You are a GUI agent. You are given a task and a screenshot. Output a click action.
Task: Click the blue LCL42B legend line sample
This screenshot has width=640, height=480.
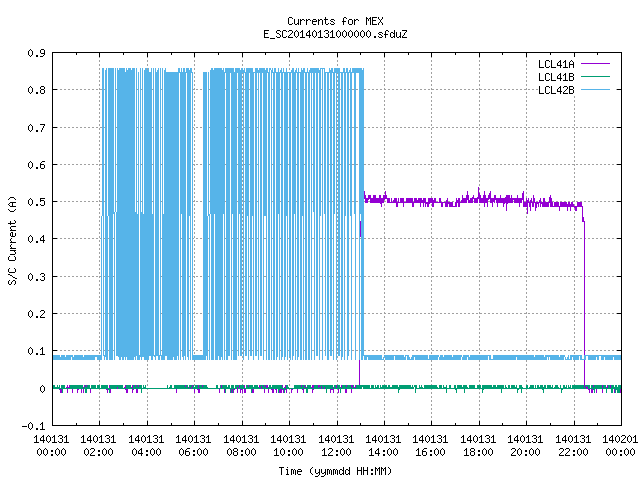pyautogui.click(x=595, y=89)
